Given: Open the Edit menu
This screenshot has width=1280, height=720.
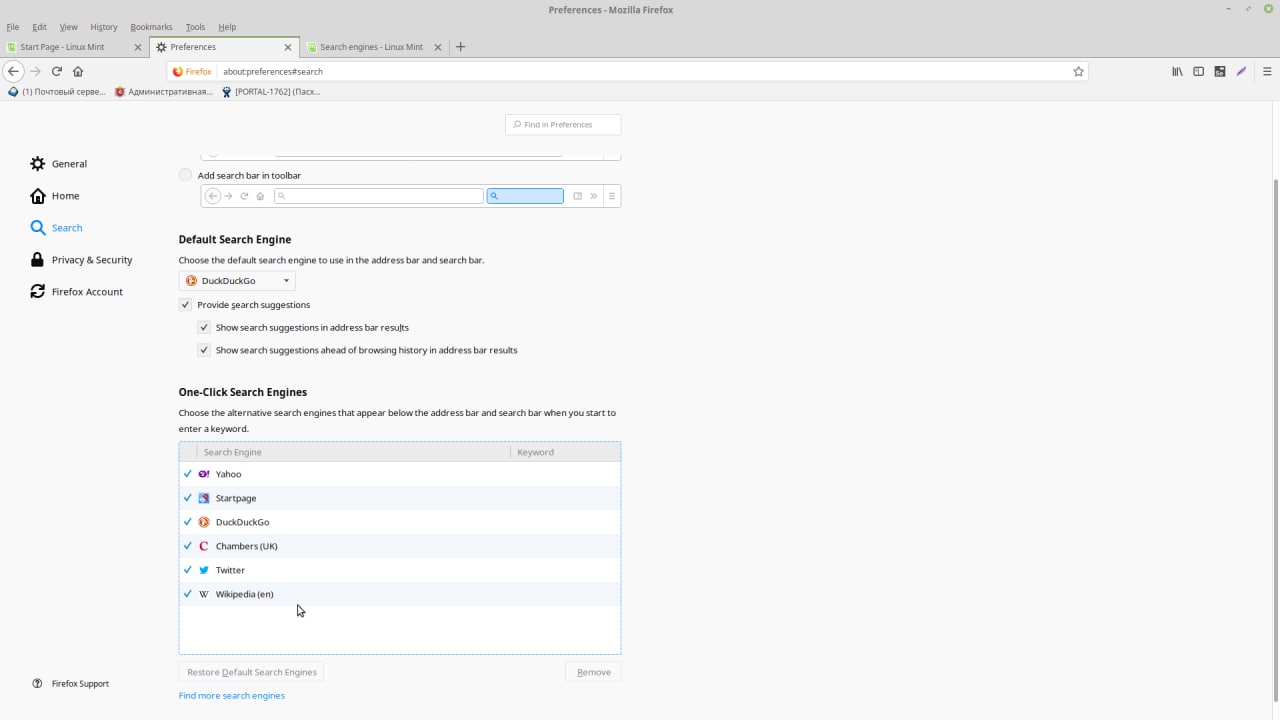Looking at the screenshot, I should pyautogui.click(x=39, y=27).
